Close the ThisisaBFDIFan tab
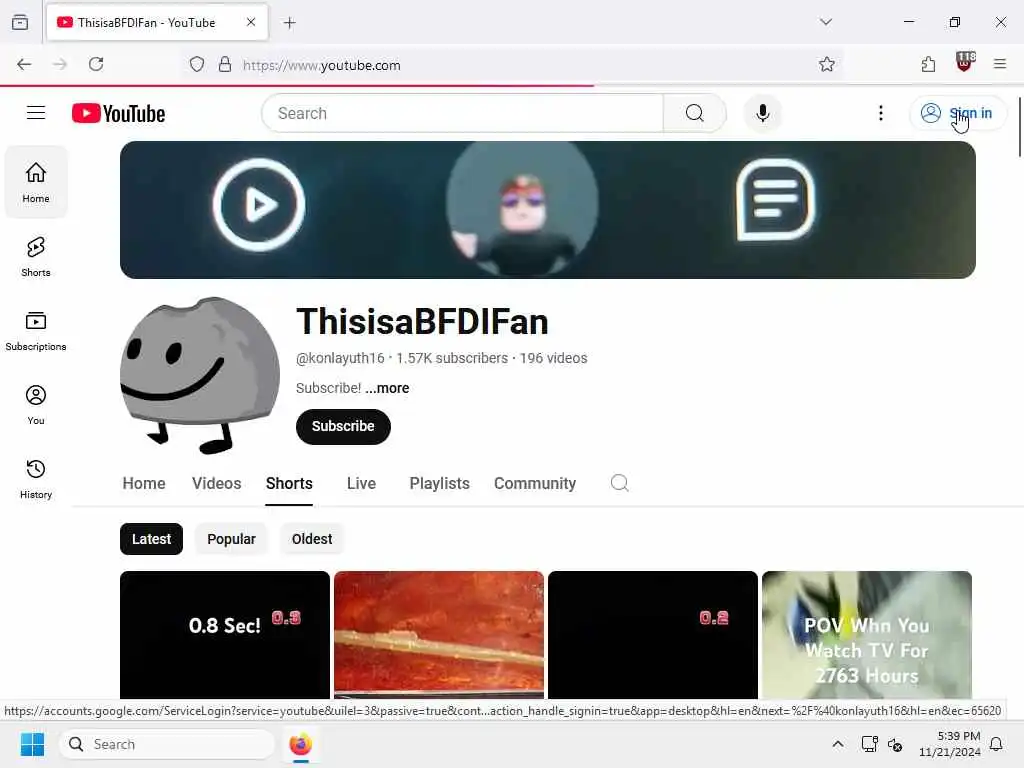Viewport: 1024px width, 768px height. pyautogui.click(x=251, y=22)
